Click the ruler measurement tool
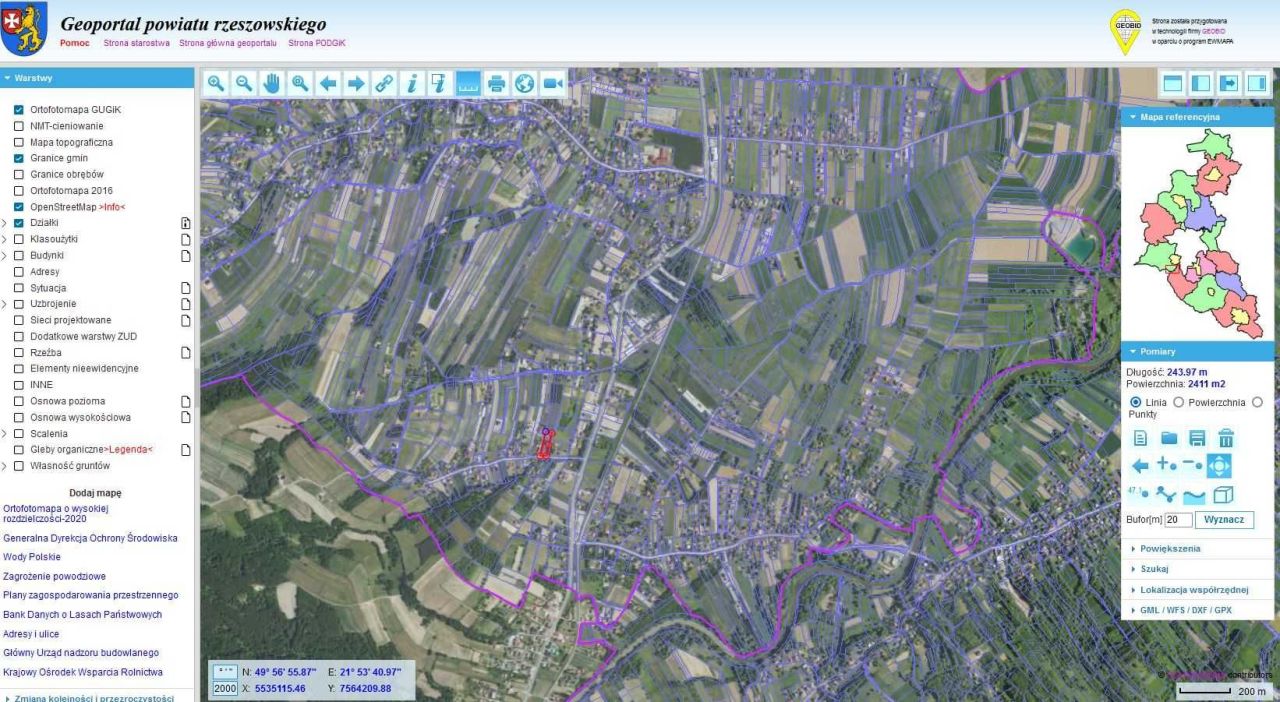Viewport: 1280px width, 702px height. (x=468, y=84)
